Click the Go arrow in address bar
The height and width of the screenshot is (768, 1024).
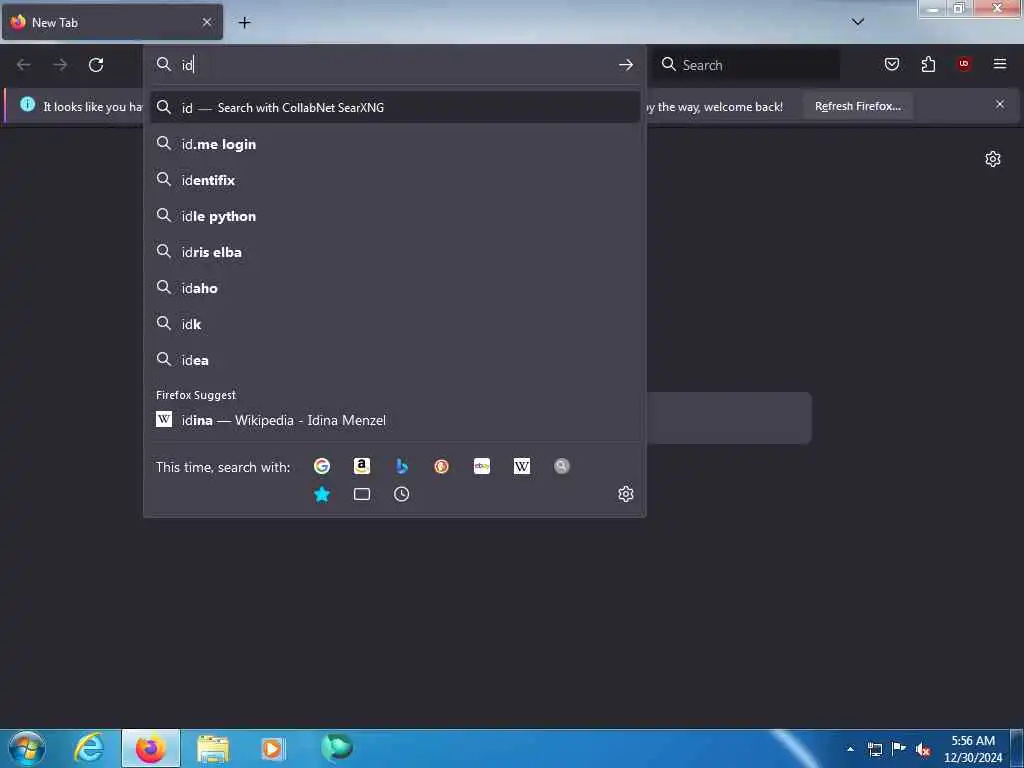626,65
